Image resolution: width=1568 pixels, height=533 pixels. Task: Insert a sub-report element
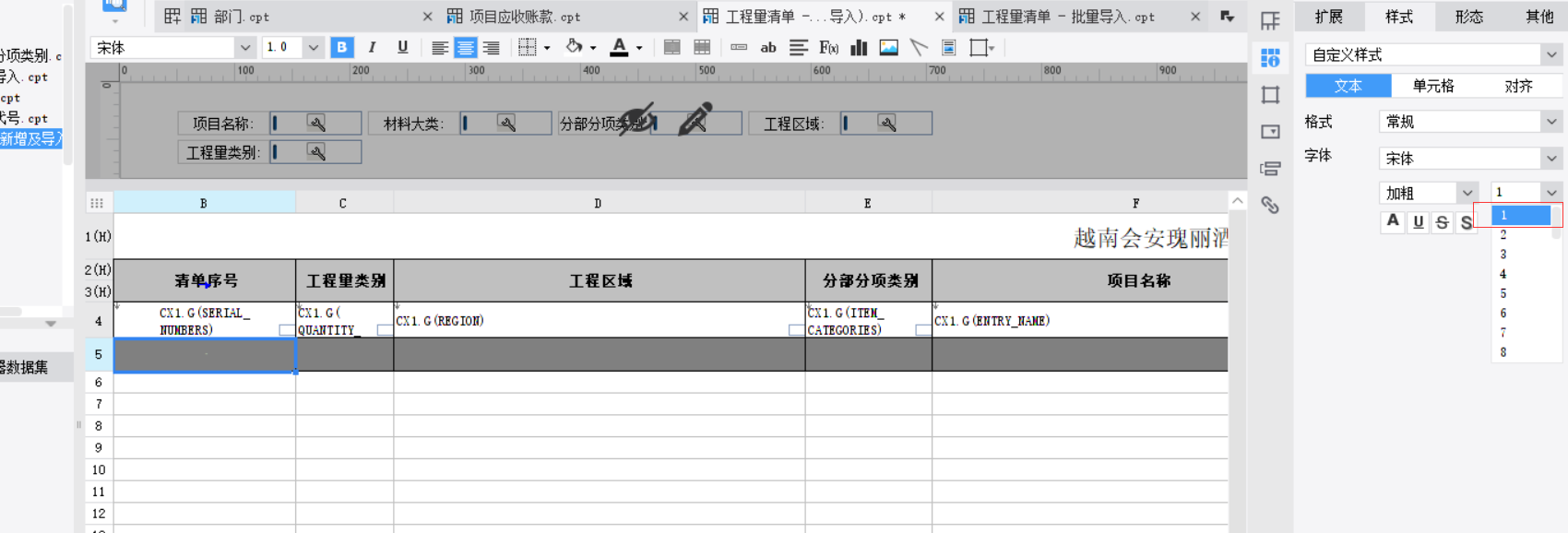[x=948, y=47]
